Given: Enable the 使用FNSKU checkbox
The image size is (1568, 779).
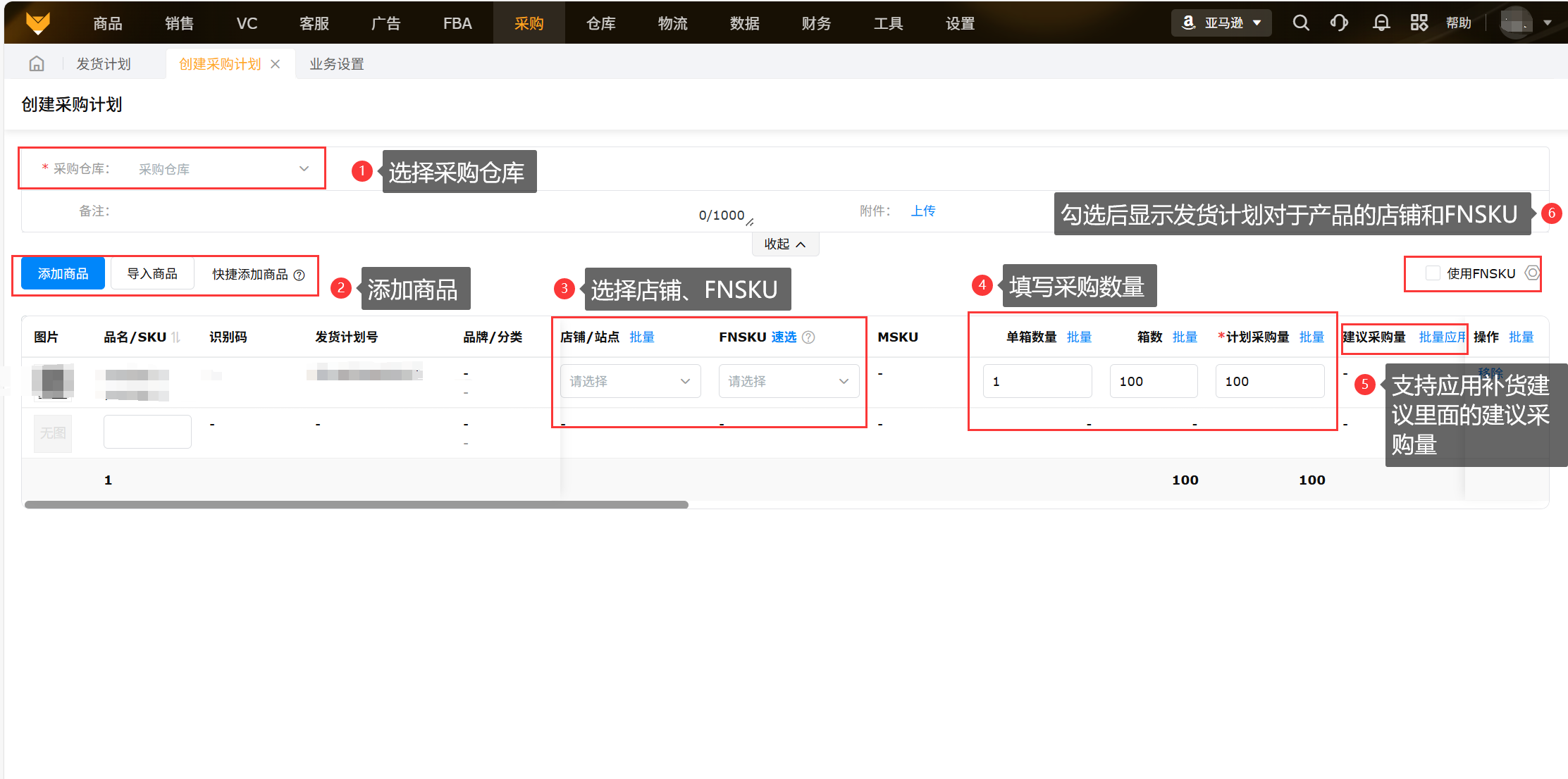Looking at the screenshot, I should click(1433, 273).
